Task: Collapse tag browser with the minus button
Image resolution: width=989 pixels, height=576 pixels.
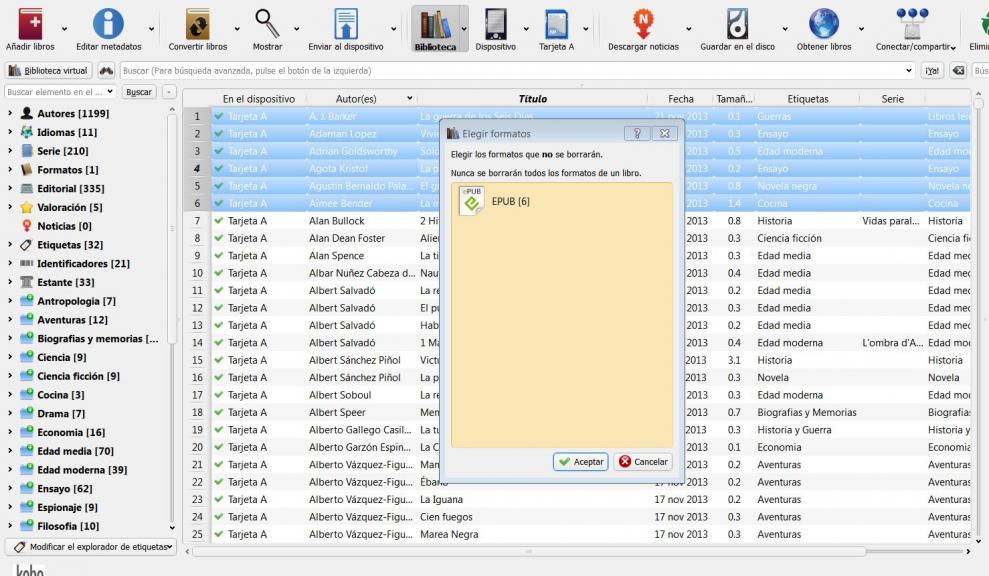Action: 168,92
